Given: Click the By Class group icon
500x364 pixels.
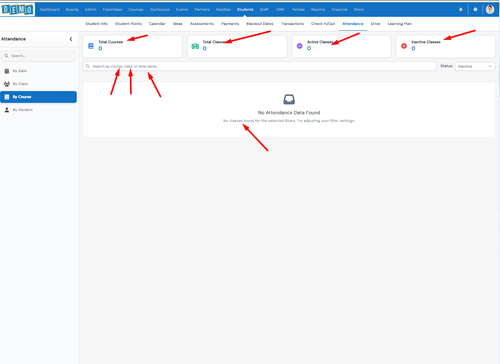Looking at the screenshot, I should point(7,84).
